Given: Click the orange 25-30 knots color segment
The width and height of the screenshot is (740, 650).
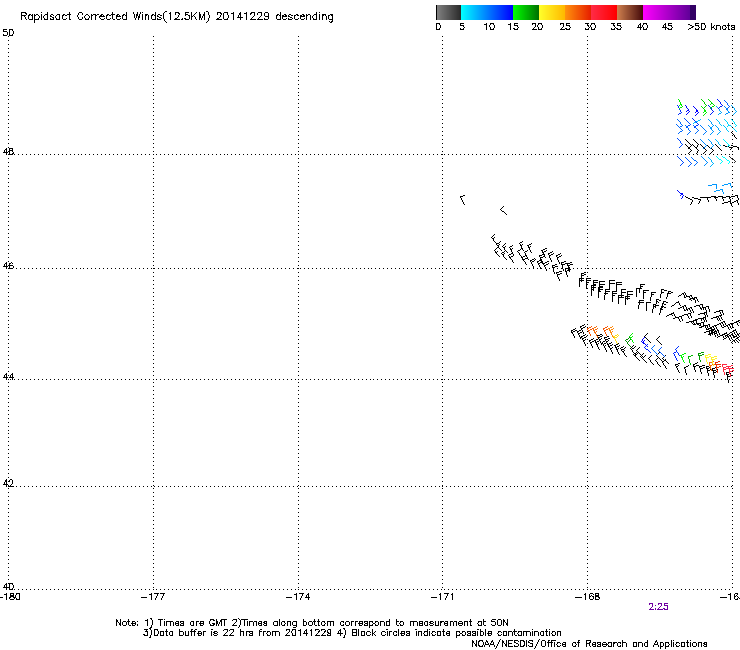Looking at the screenshot, I should [578, 12].
